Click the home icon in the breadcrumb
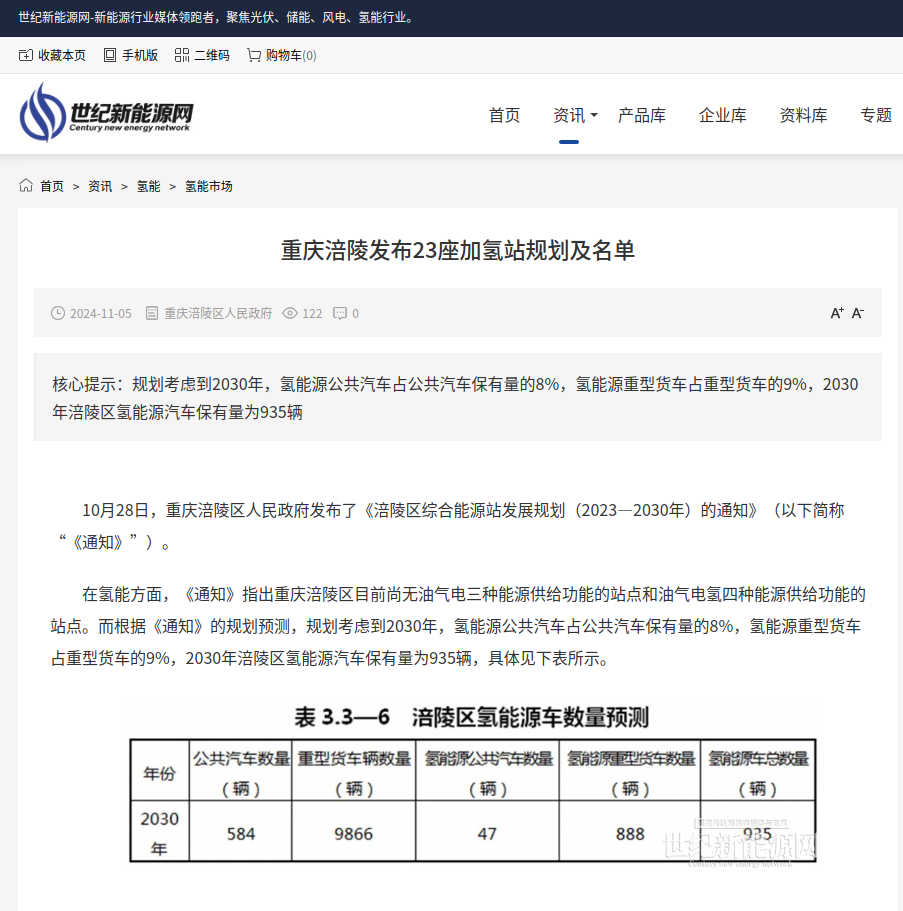The height and width of the screenshot is (911, 903). (26, 186)
